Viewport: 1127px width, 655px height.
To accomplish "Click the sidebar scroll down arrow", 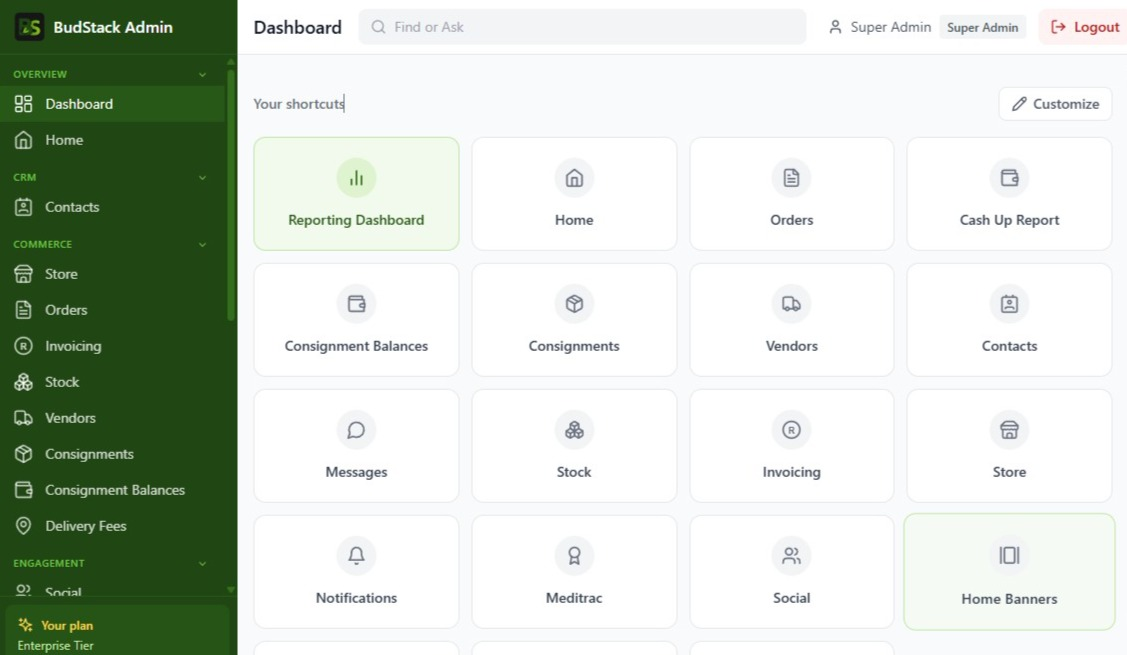I will (x=231, y=590).
